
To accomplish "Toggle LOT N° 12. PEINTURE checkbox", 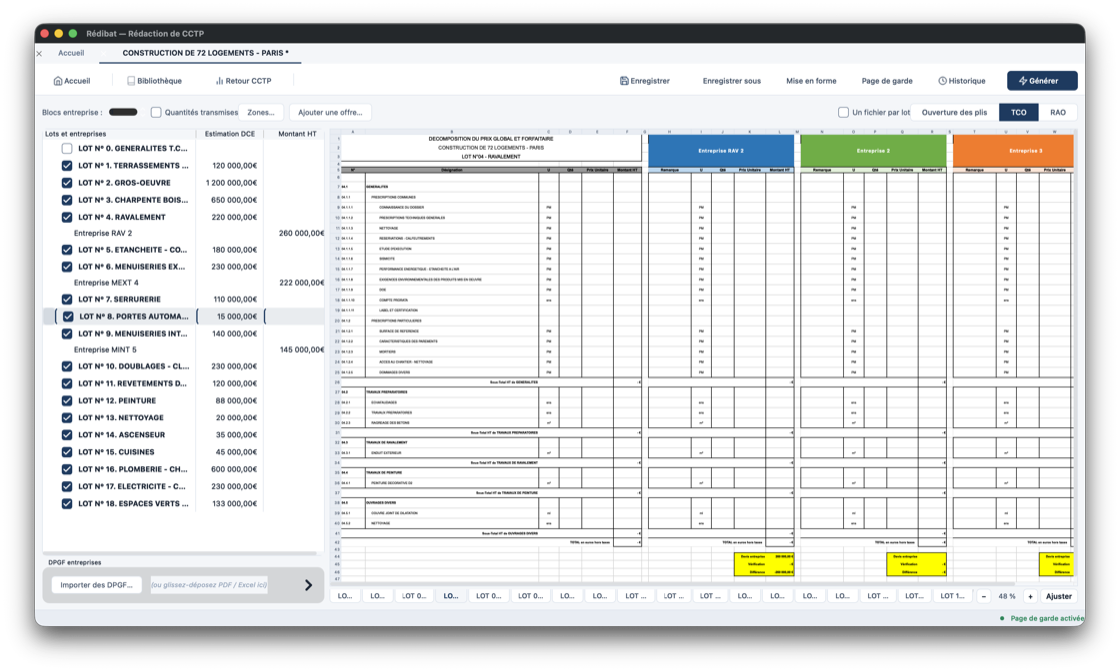I will click(x=67, y=401).
